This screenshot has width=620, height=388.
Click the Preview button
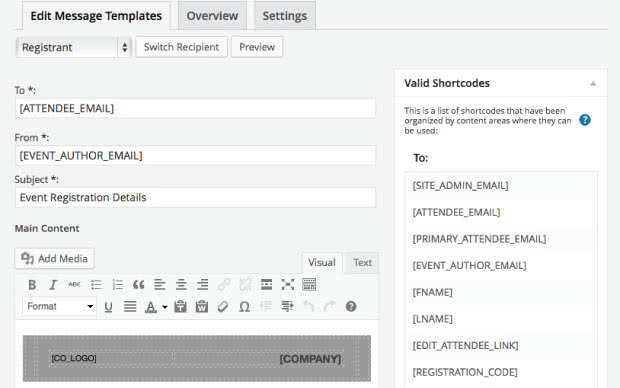[257, 47]
